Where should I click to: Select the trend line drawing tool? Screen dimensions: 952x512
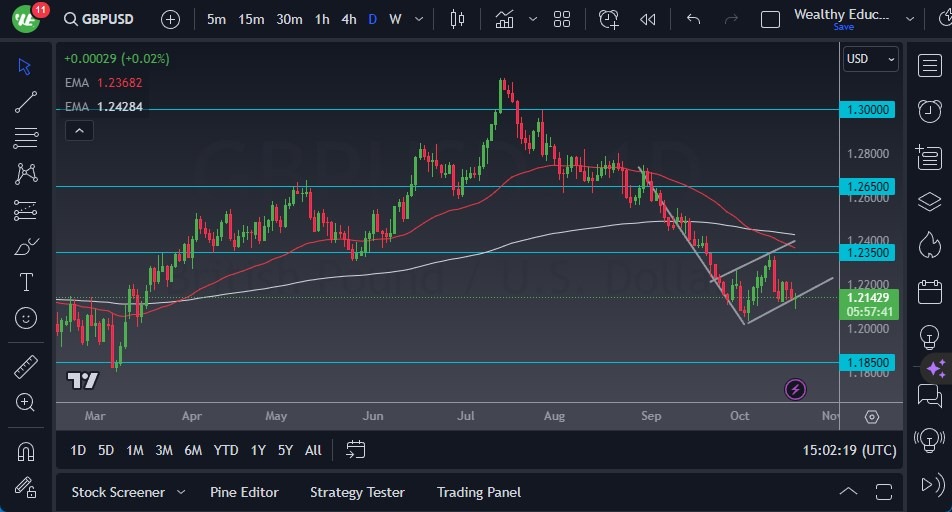[26, 101]
